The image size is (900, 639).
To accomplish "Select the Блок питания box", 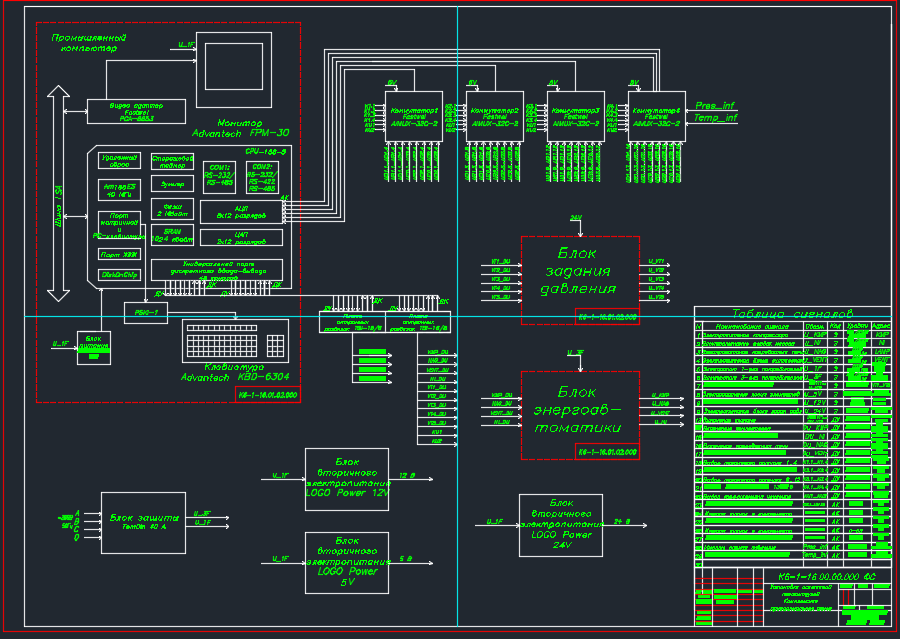I will click(94, 347).
